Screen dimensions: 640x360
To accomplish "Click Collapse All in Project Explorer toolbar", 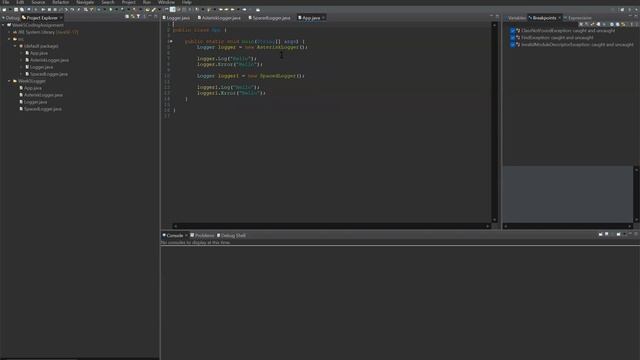I will tap(127, 17).
